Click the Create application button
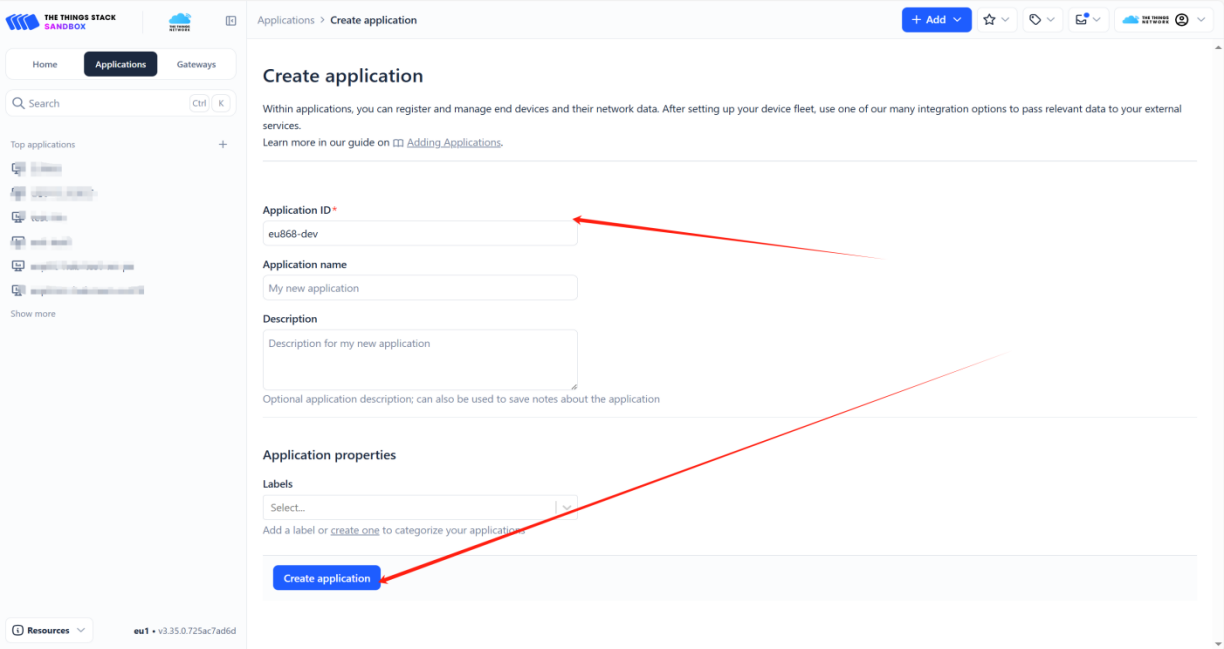The image size is (1224, 649). coord(327,578)
